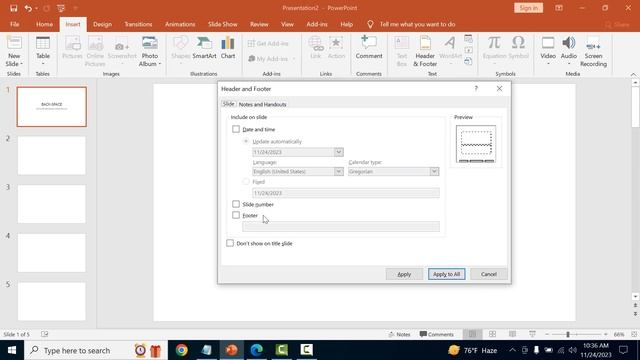Screen dimensions: 640x360
Task: Select the Fixed radio button
Action: (x=246, y=182)
